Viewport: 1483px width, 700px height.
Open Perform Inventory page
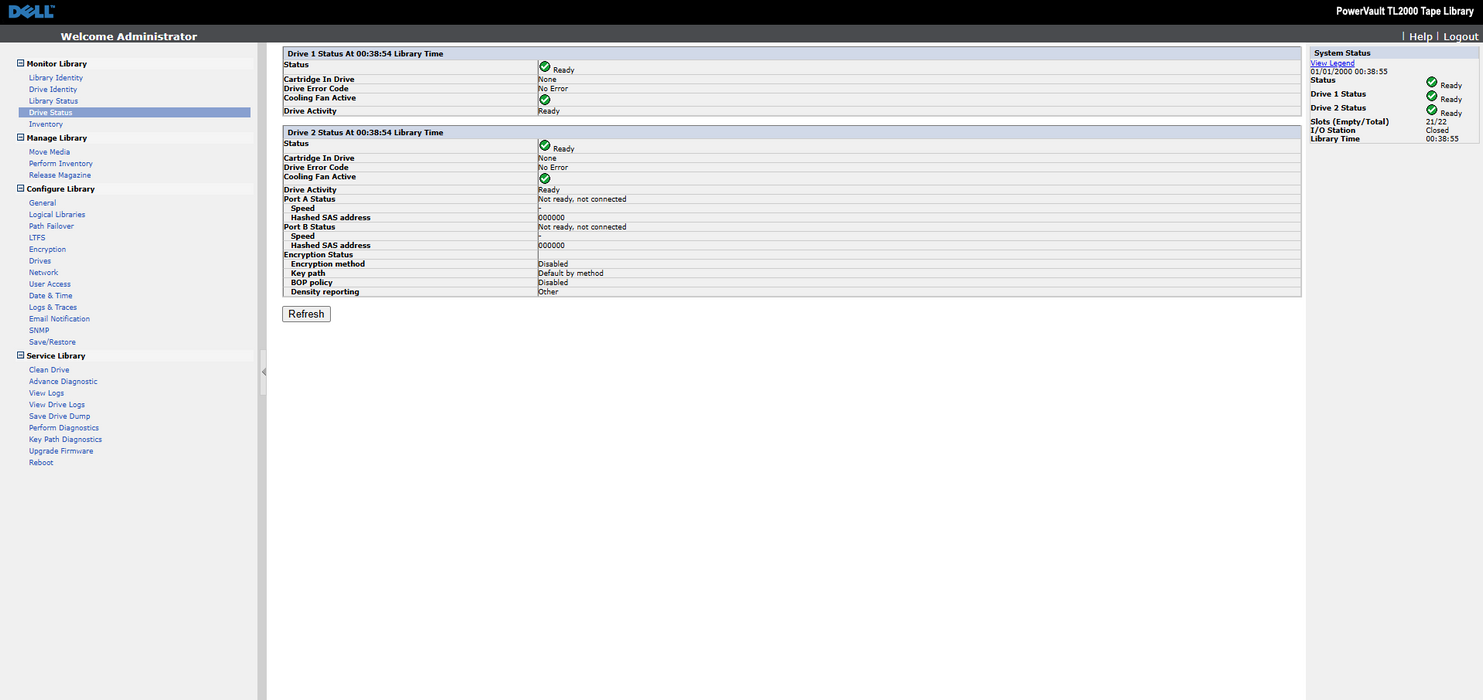click(61, 164)
